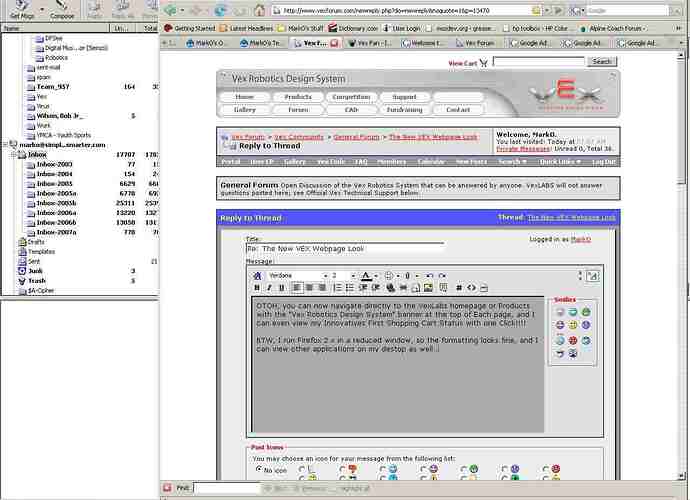Select Team_957 mail folder
The width and height of the screenshot is (690, 500).
coord(53,87)
